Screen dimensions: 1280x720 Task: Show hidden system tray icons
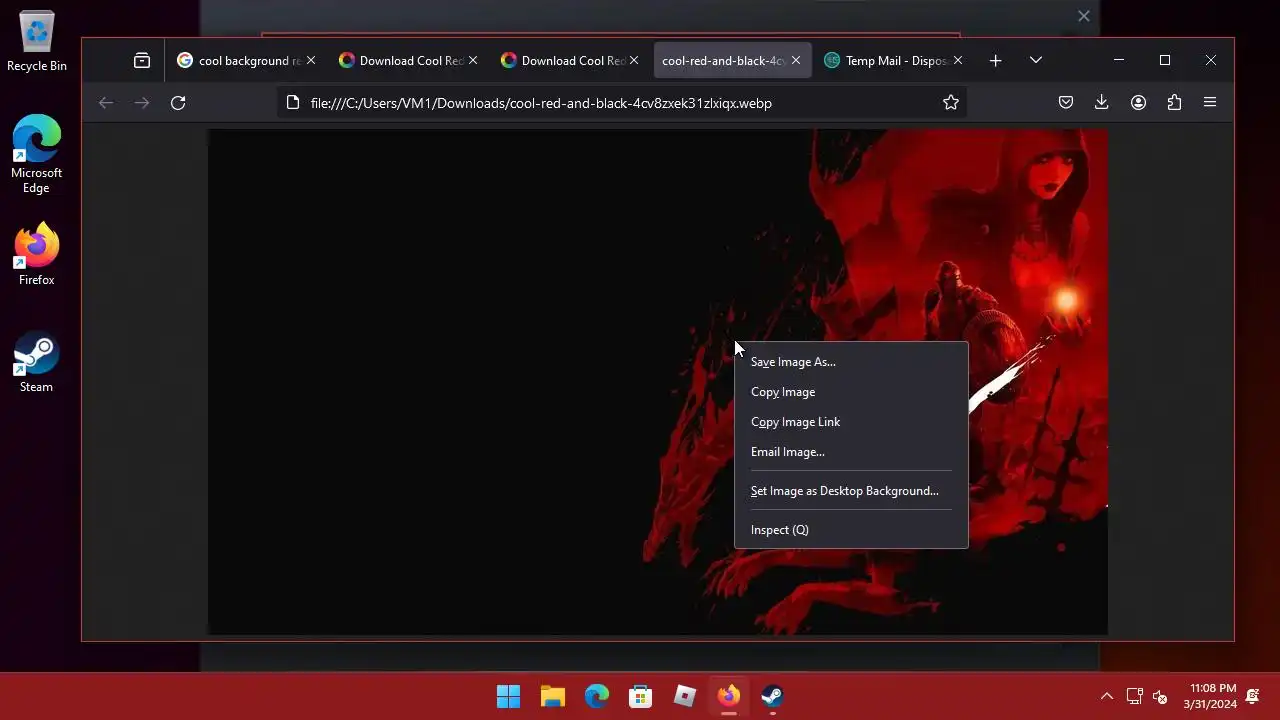pos(1107,696)
